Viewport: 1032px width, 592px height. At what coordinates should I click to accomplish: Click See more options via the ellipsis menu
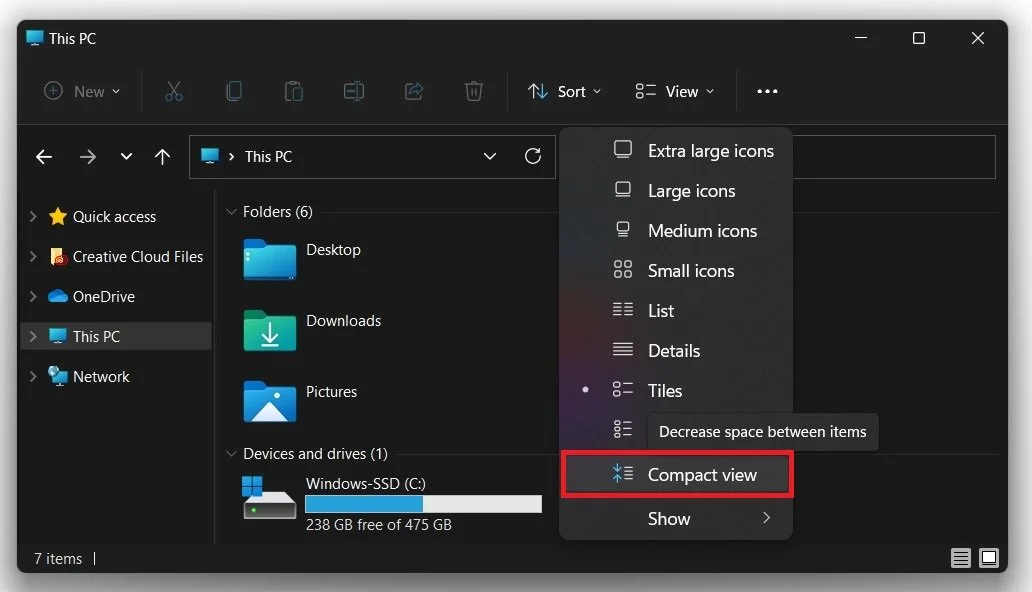(x=767, y=91)
